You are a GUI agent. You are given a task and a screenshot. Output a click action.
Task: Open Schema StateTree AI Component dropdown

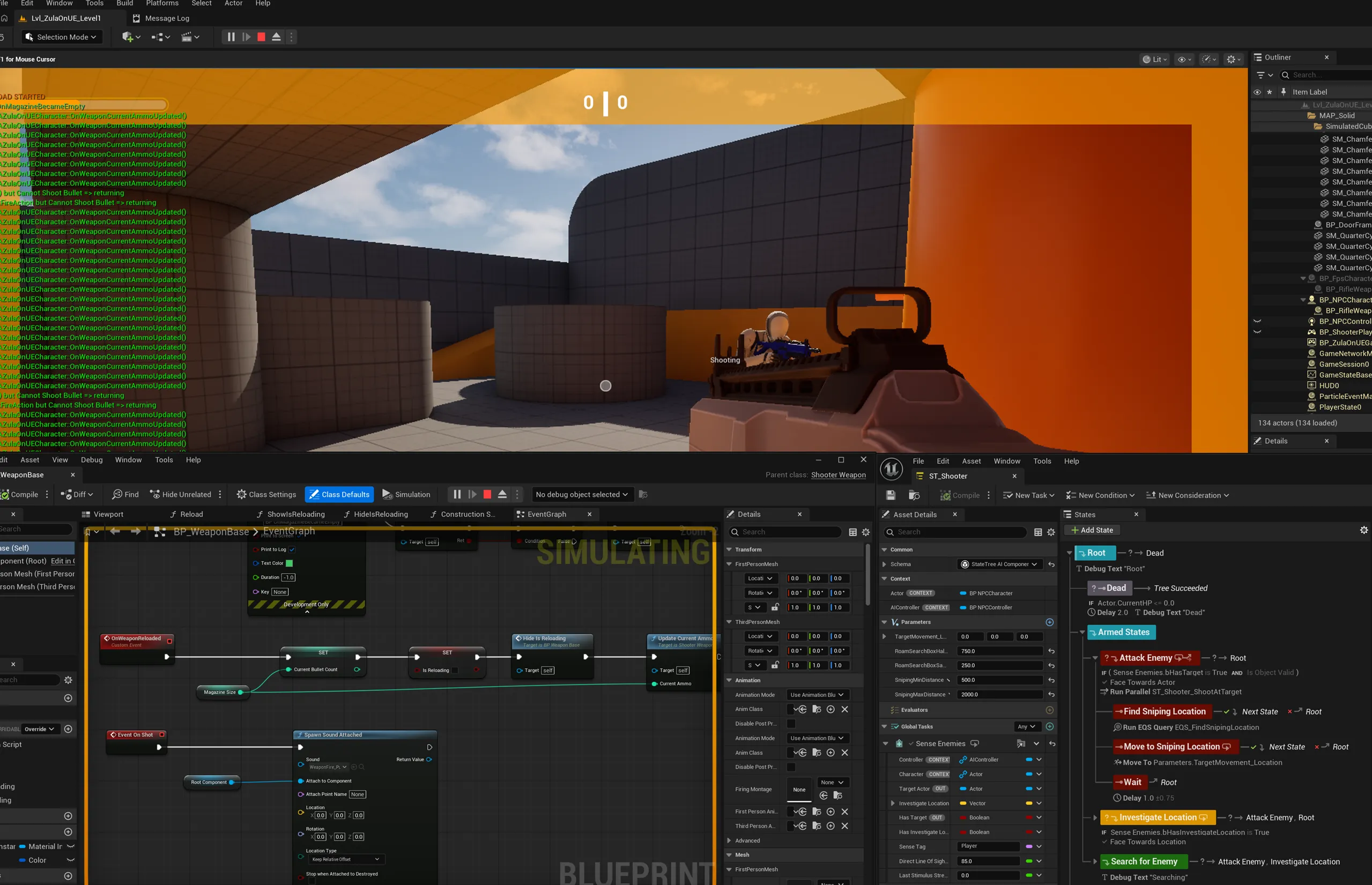click(x=999, y=564)
